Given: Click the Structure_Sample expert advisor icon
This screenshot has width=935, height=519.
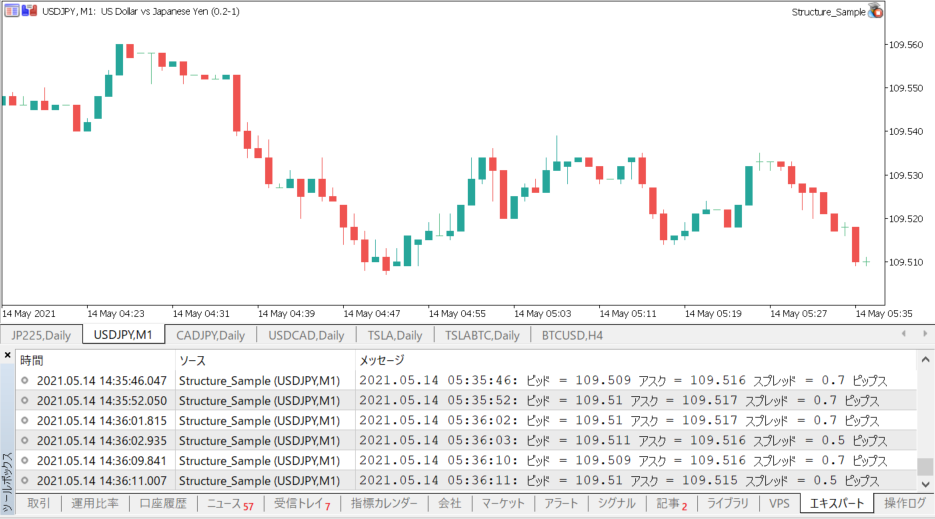Looking at the screenshot, I should point(876,11).
